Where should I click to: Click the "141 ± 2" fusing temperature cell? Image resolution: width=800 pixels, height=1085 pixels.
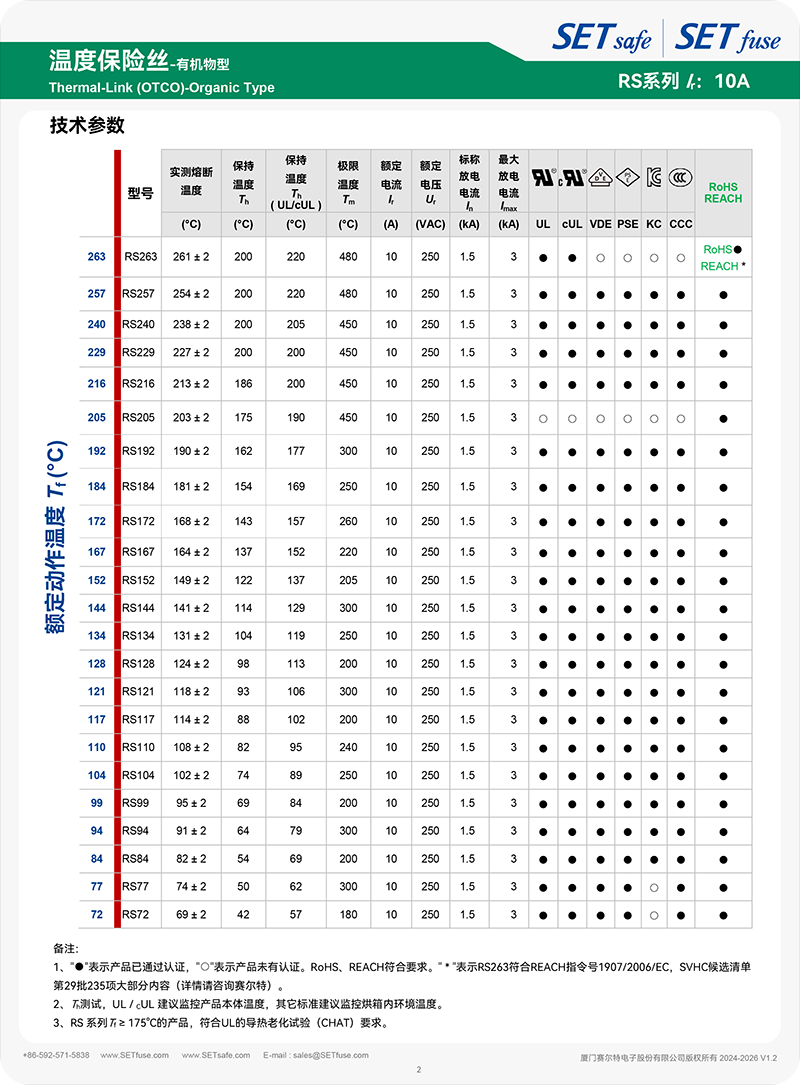(x=191, y=608)
